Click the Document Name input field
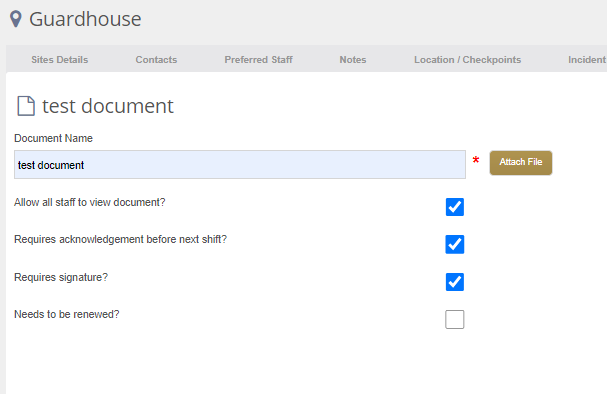This screenshot has height=394, width=607. click(x=240, y=164)
